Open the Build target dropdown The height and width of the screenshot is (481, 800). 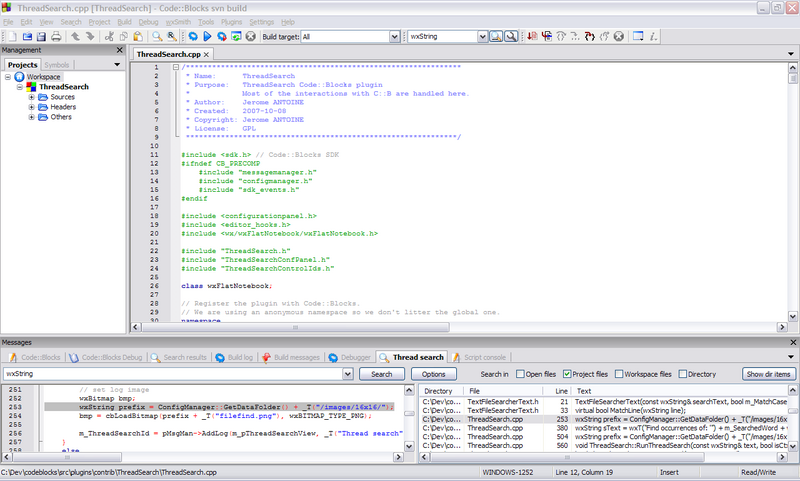pyautogui.click(x=394, y=37)
